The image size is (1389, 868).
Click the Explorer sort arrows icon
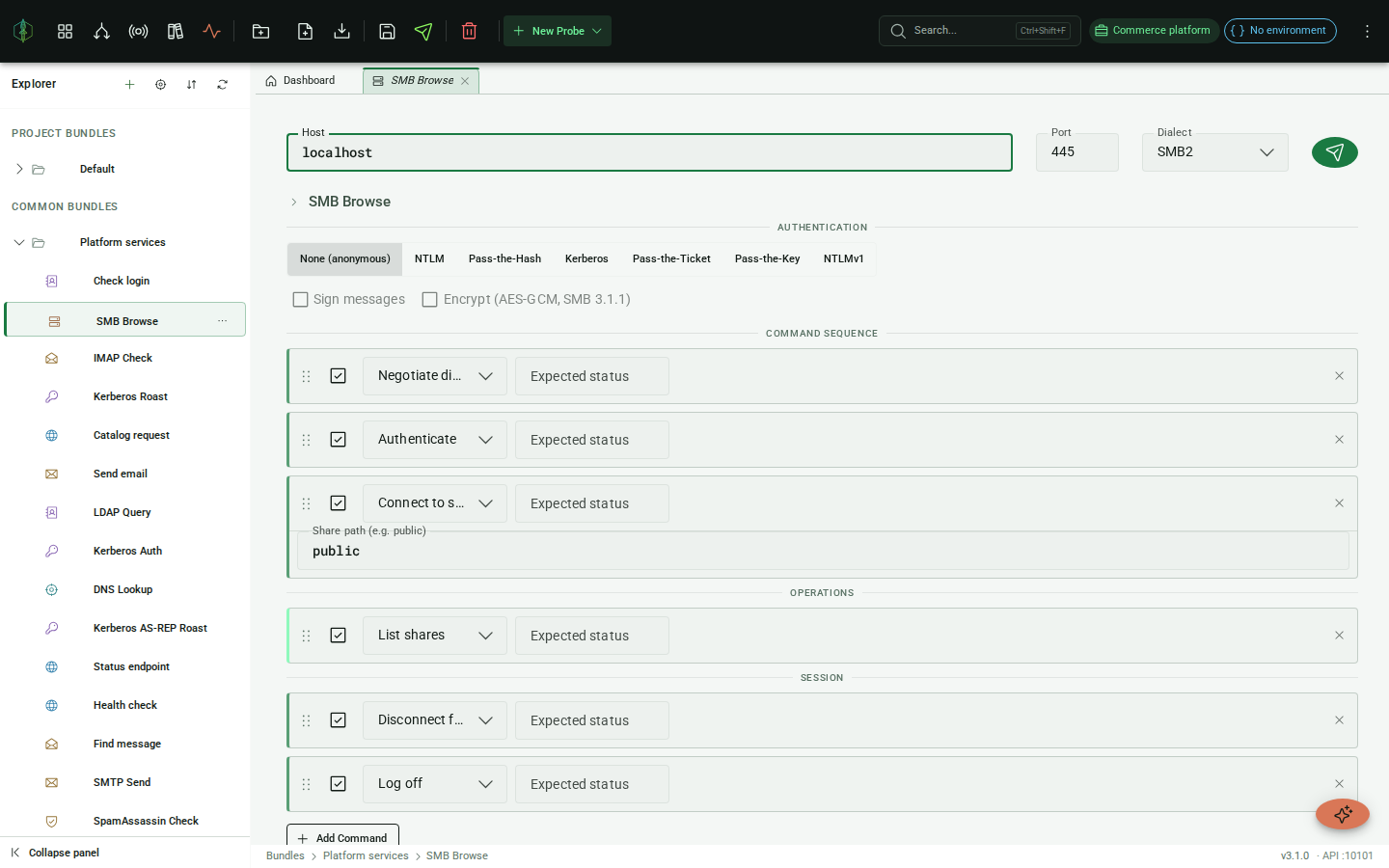(x=191, y=84)
